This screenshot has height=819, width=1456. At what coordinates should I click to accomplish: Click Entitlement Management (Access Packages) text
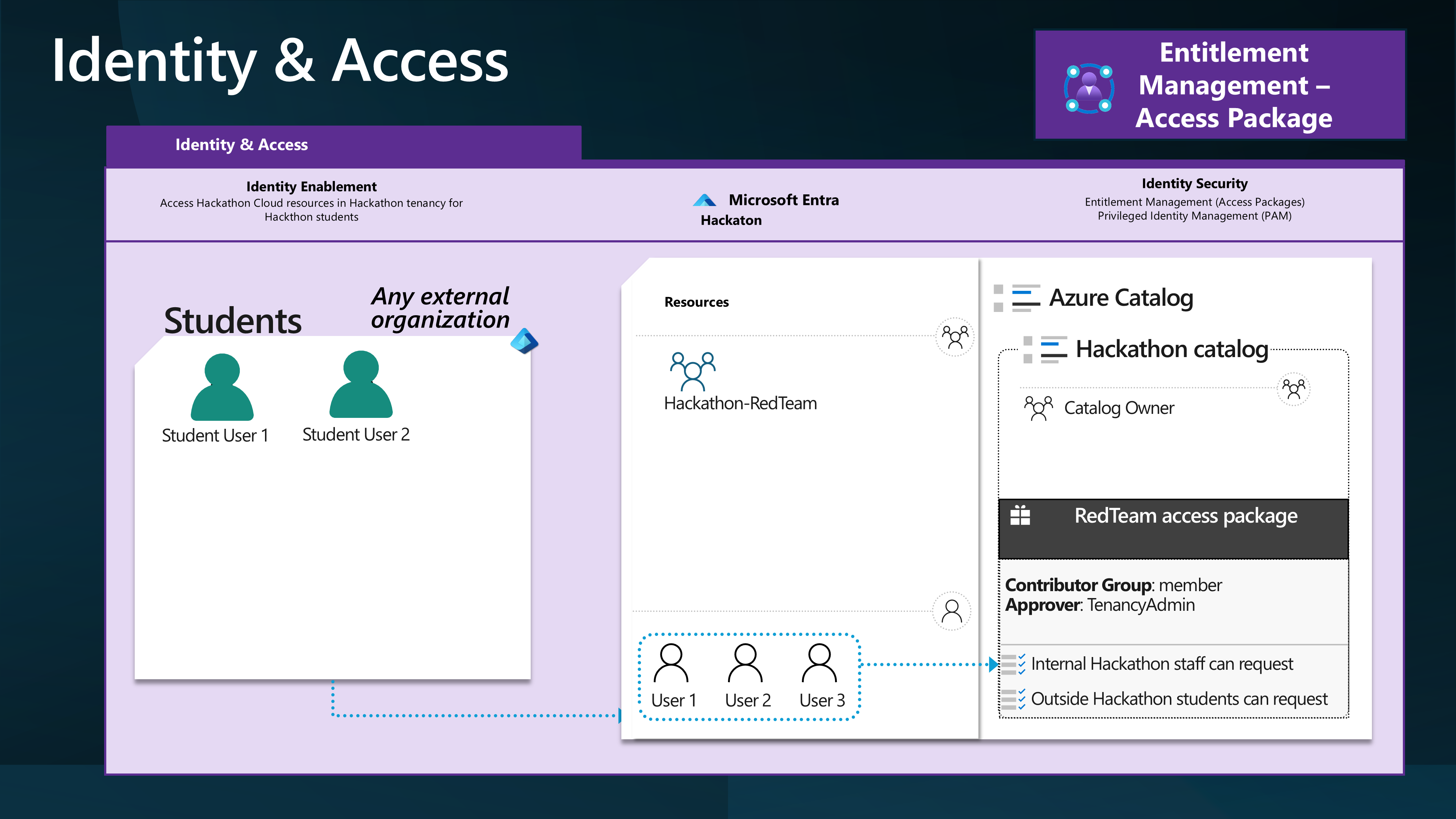point(1194,202)
